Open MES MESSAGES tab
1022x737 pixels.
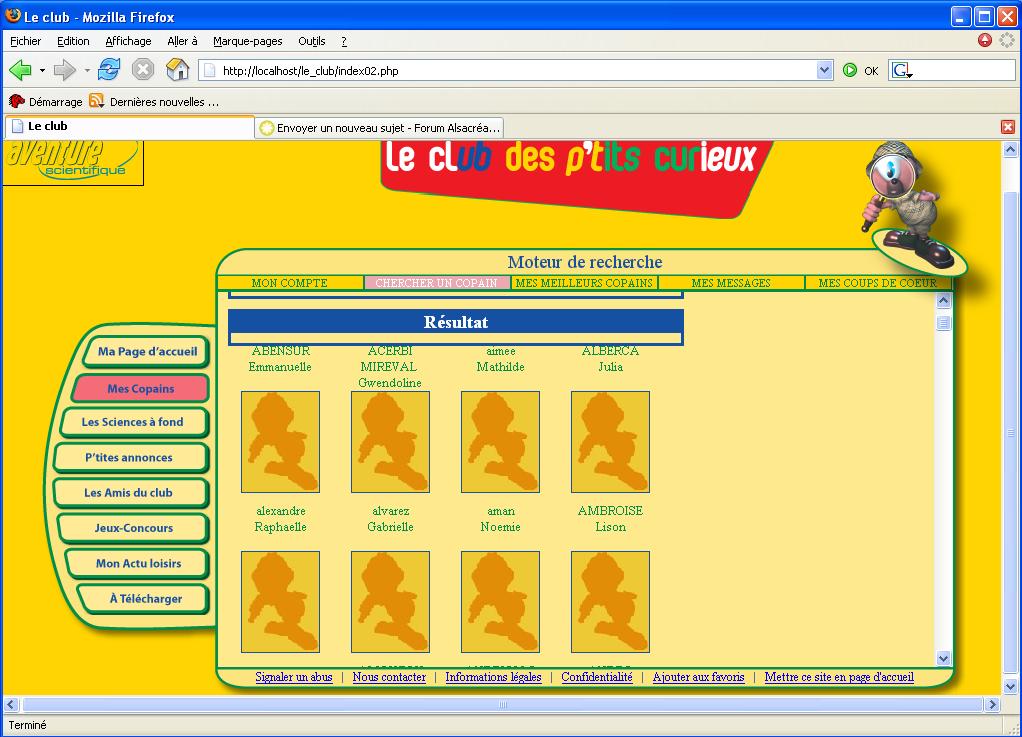731,283
